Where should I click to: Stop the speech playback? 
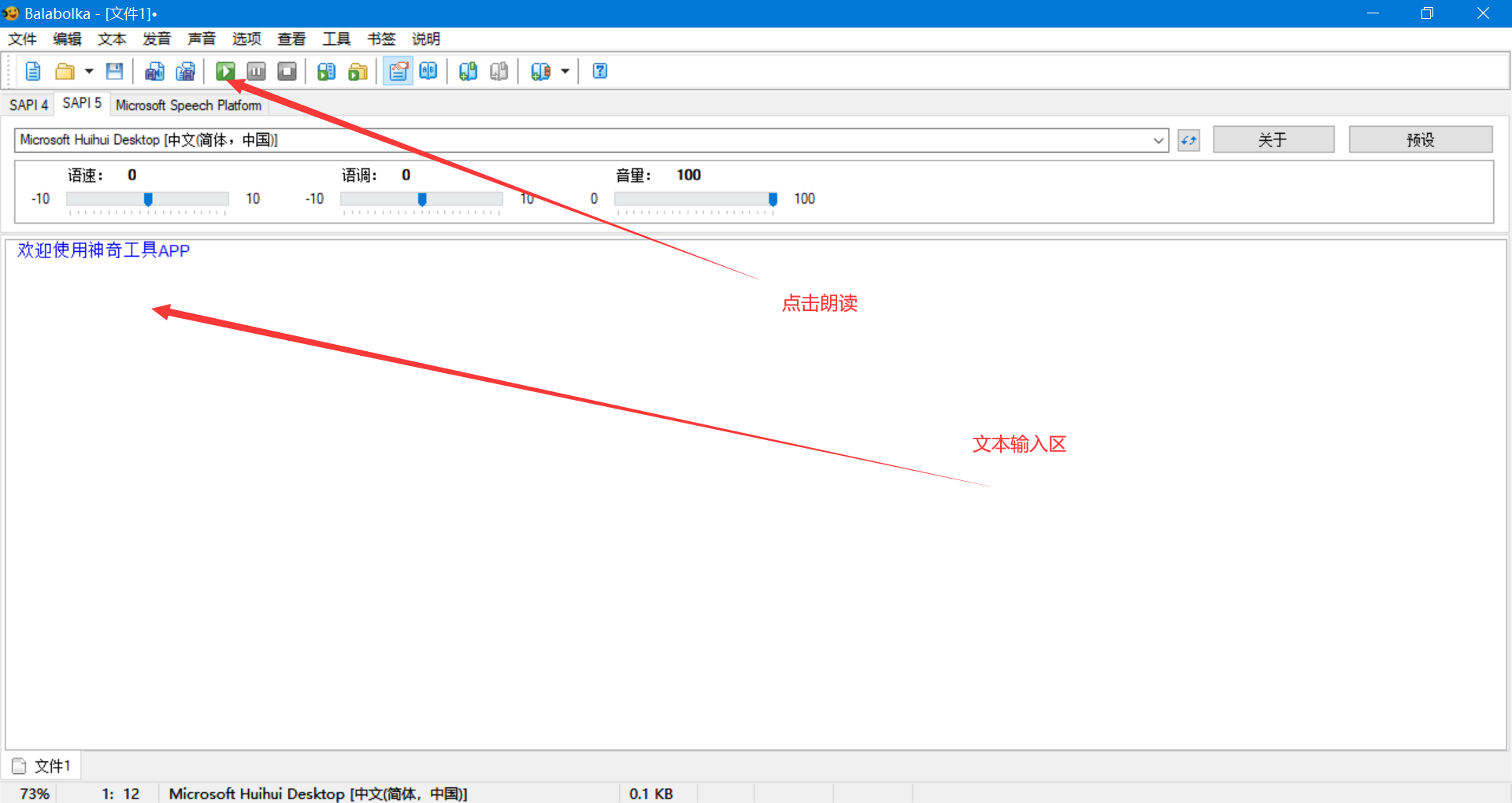click(x=287, y=72)
